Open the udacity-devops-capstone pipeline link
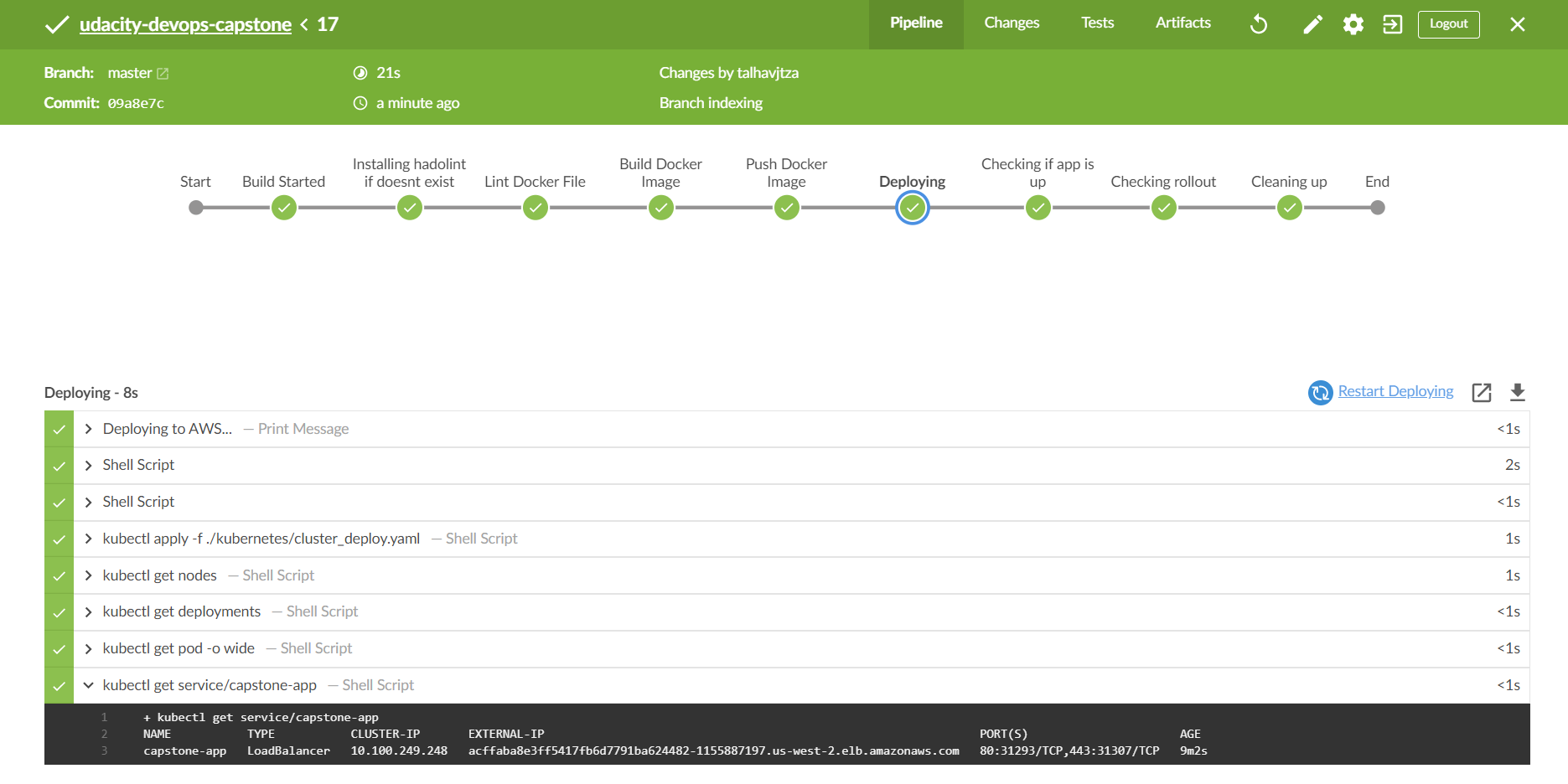The height and width of the screenshot is (784, 1568). pyautogui.click(x=185, y=24)
